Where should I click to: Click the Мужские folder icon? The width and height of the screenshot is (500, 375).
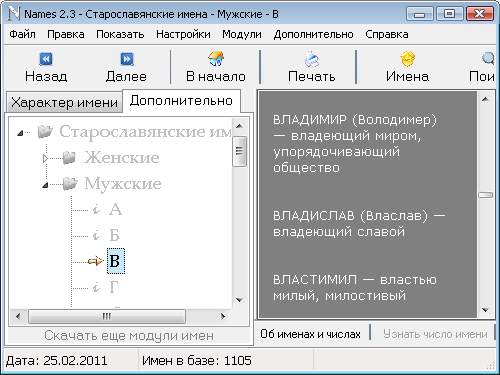pyautogui.click(x=70, y=183)
